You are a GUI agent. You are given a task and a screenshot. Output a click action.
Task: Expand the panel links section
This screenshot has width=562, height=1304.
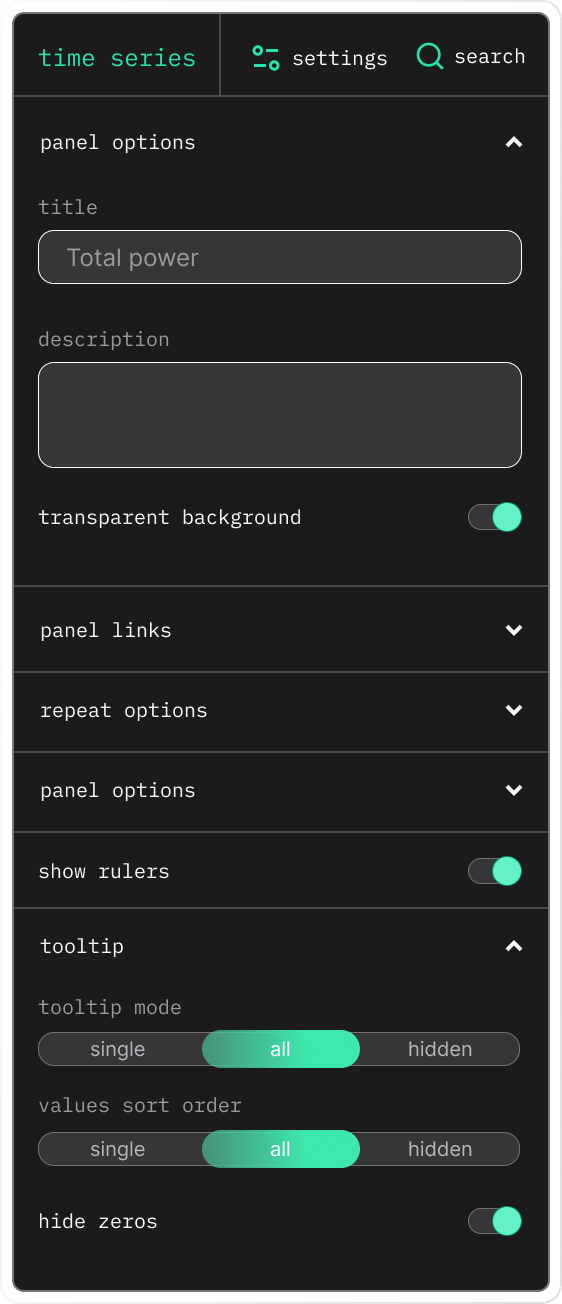click(x=514, y=630)
